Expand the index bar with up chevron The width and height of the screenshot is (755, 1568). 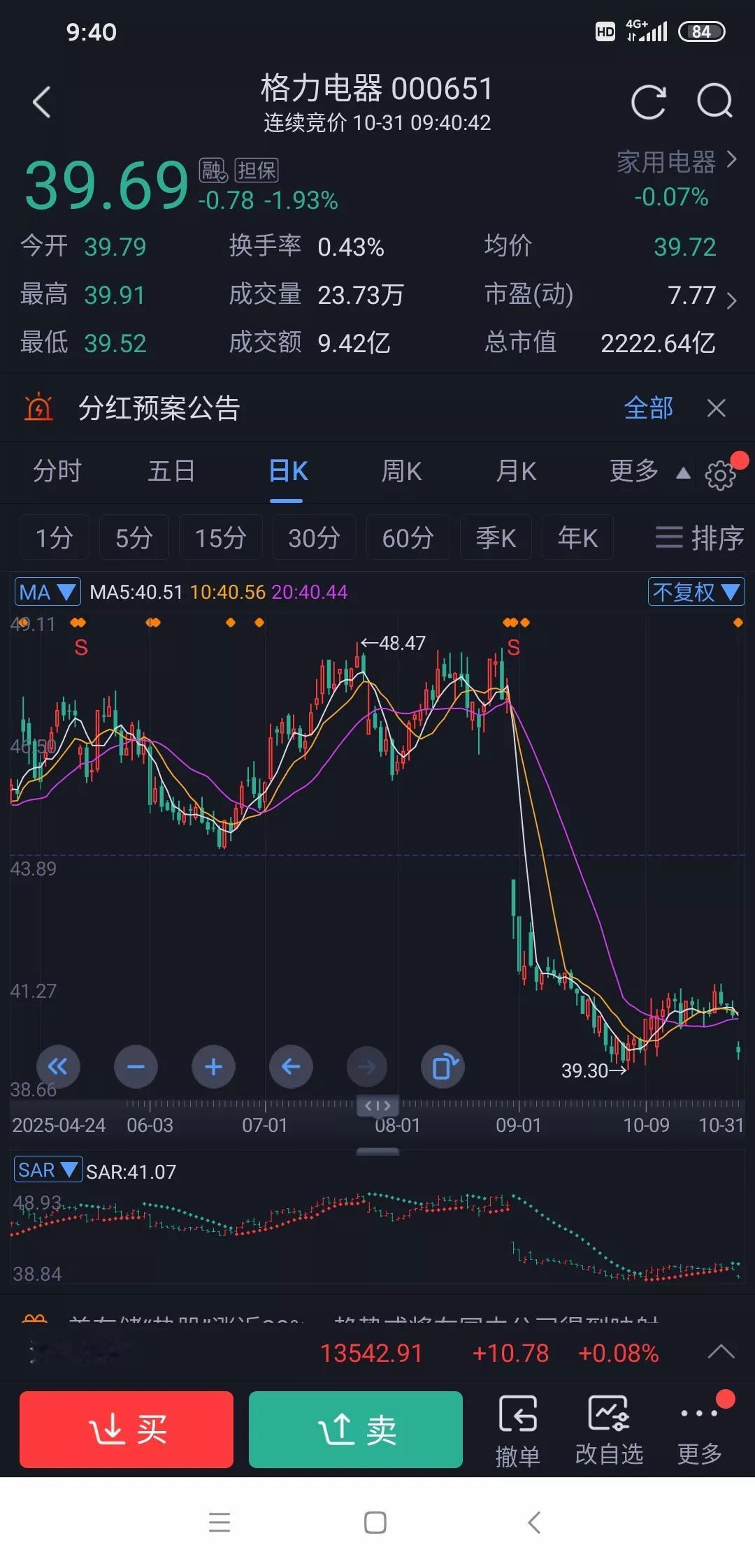pyautogui.click(x=721, y=1352)
